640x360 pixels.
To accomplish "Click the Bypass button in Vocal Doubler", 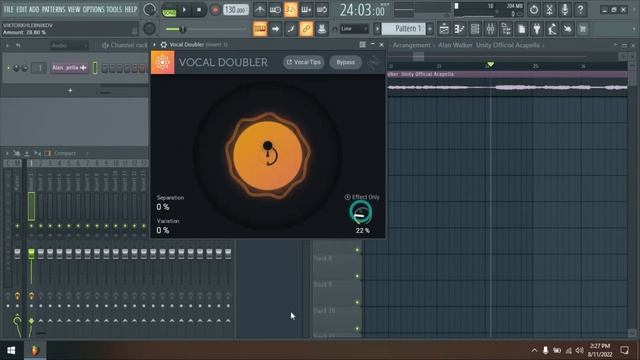I will pos(345,62).
